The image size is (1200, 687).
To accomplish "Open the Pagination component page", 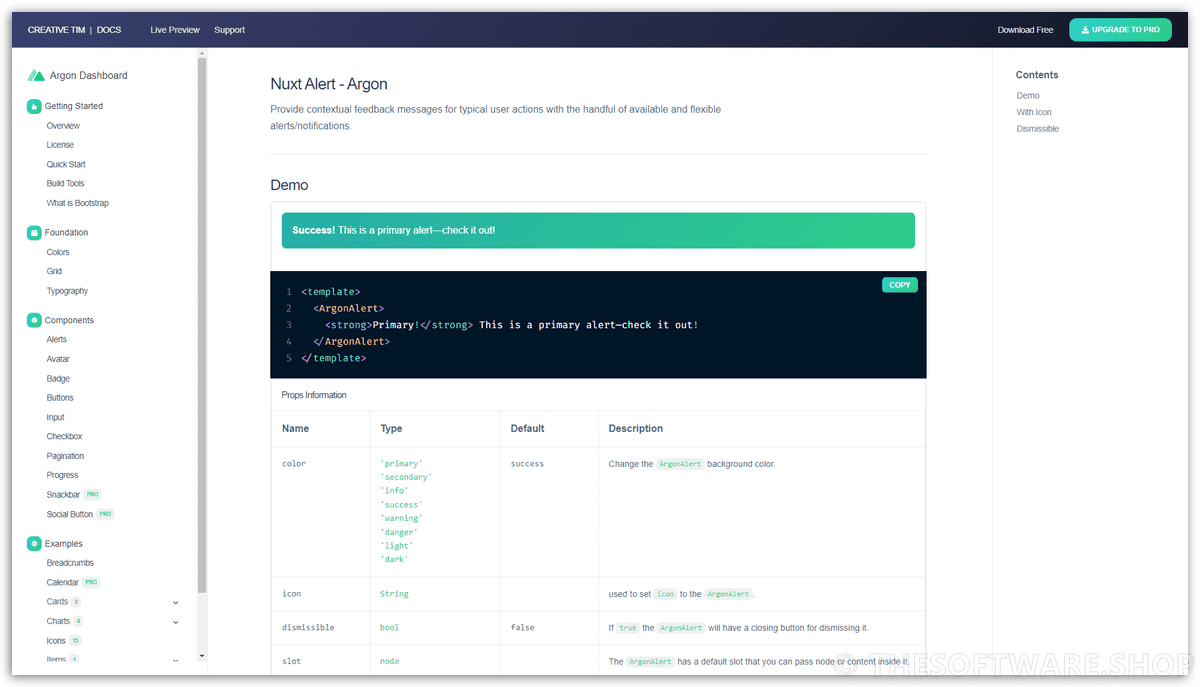I will point(65,456).
